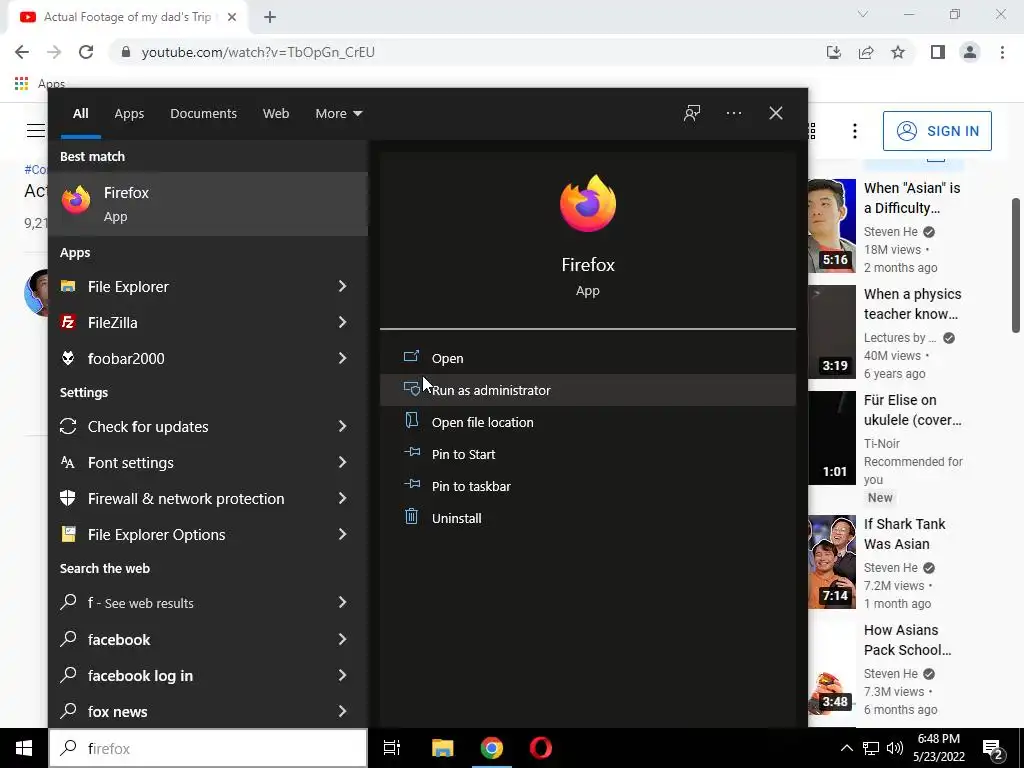Launch Opera from the taskbar

[541, 748]
